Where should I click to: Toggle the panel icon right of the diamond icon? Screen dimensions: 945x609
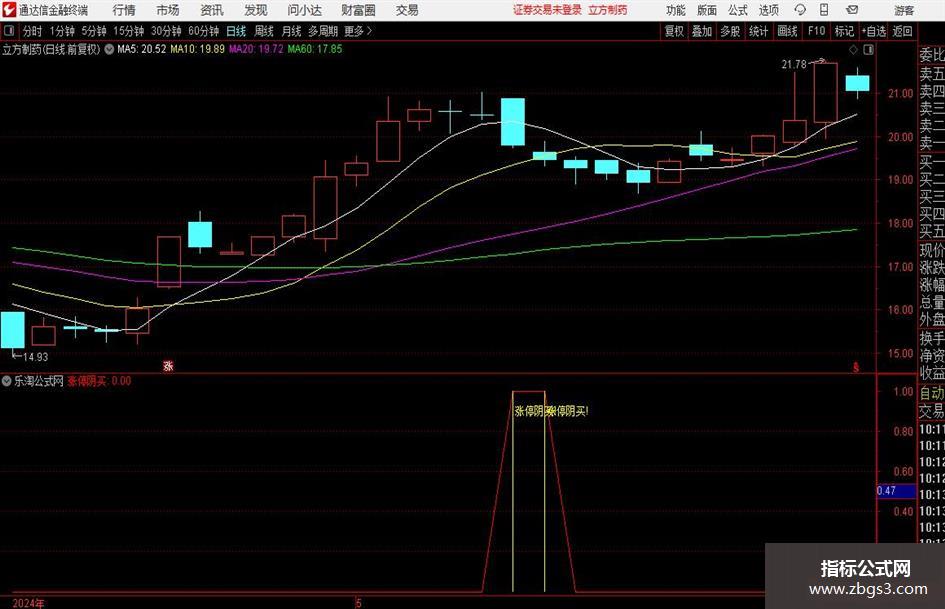tap(868, 50)
